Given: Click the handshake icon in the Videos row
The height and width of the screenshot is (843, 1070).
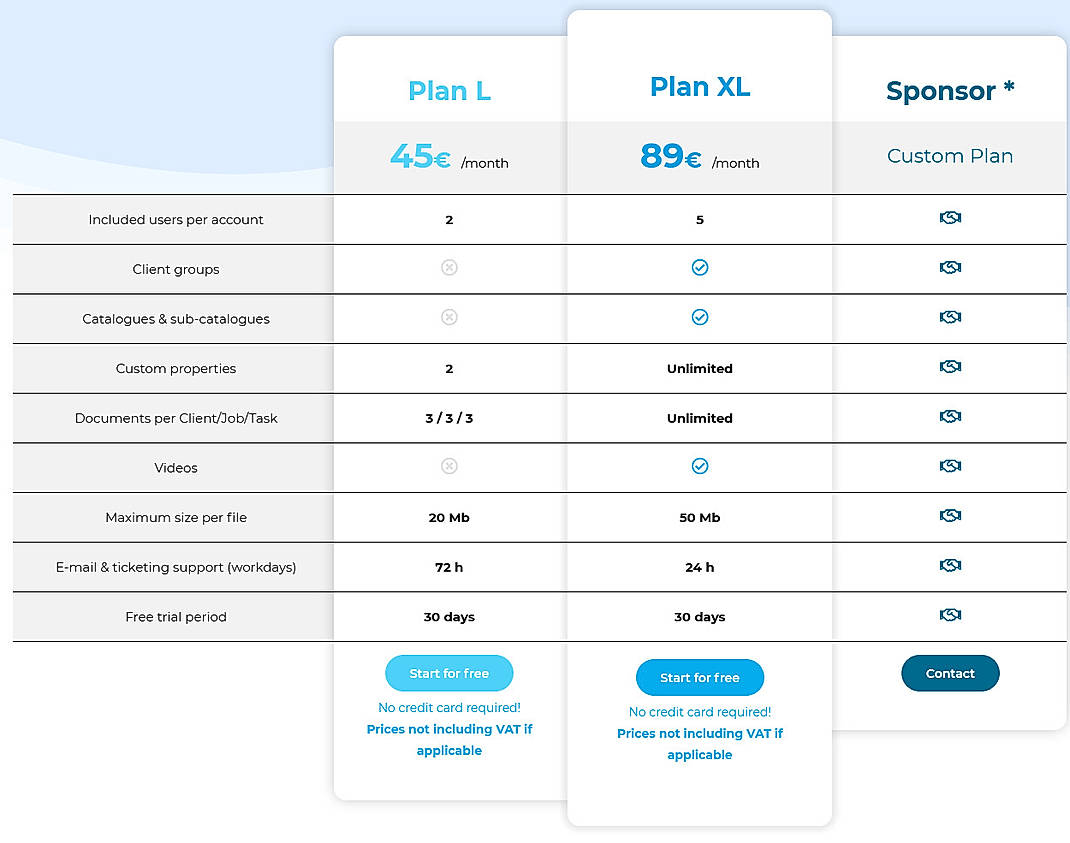Looking at the screenshot, I should click(x=950, y=467).
